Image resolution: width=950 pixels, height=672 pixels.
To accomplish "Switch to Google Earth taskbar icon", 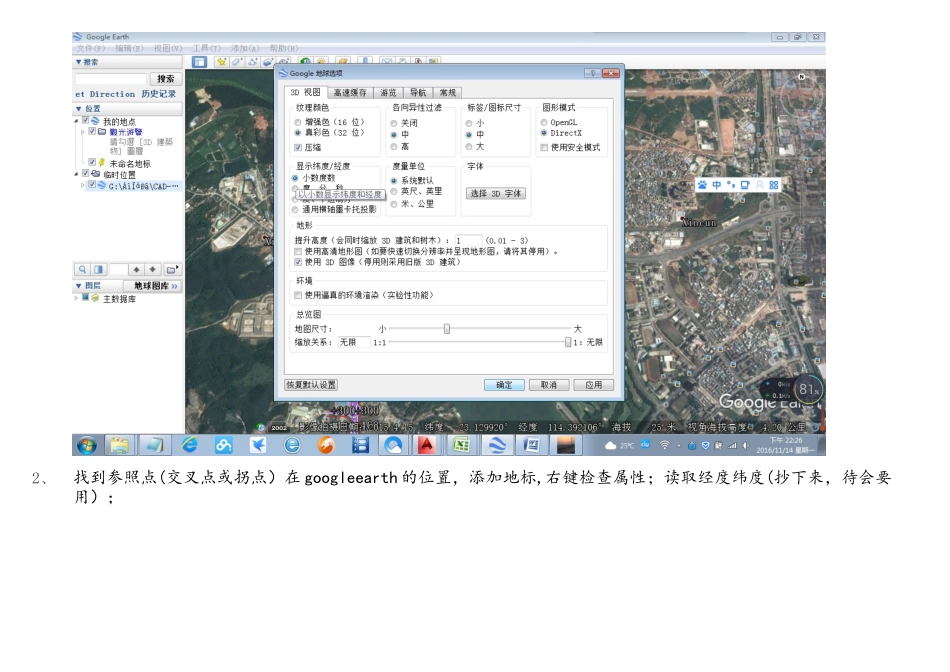I will [x=497, y=446].
